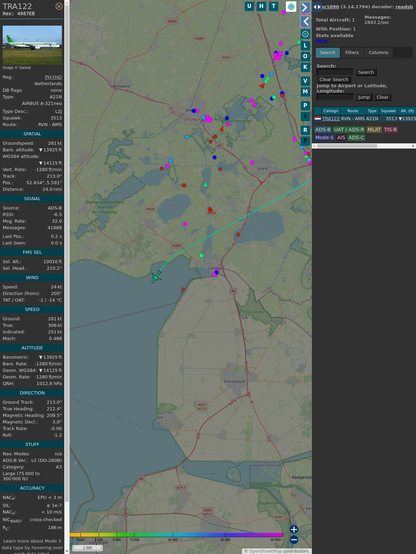Image resolution: width=416 pixels, height=554 pixels.
Task: Zoom in with the plus button
Action: coord(294,529)
